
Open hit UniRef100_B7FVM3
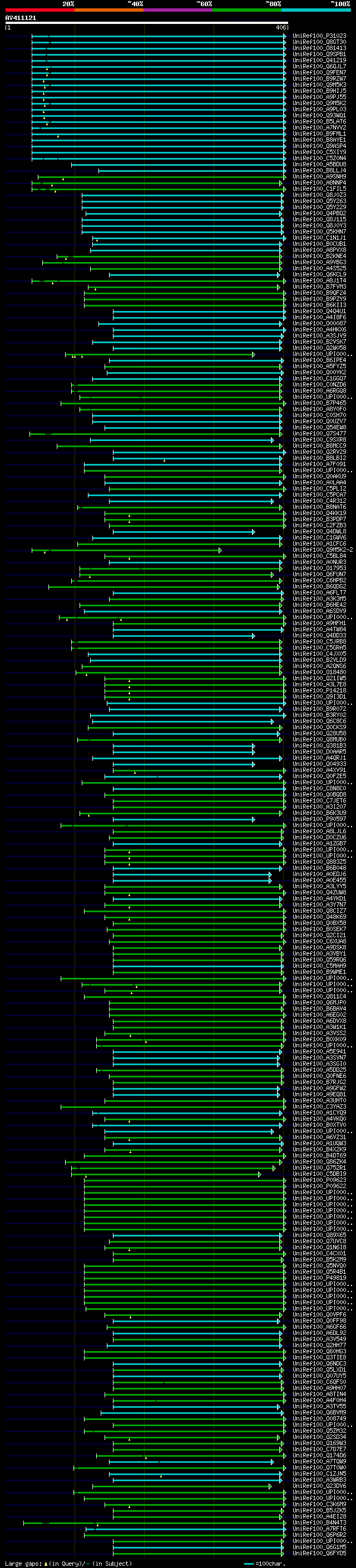319,286
